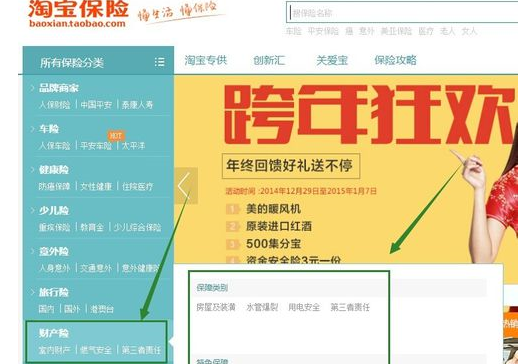The height and width of the screenshot is (364, 523).
Task: Select 平安车险 in the sidebar
Action: pyautogui.click(x=96, y=146)
